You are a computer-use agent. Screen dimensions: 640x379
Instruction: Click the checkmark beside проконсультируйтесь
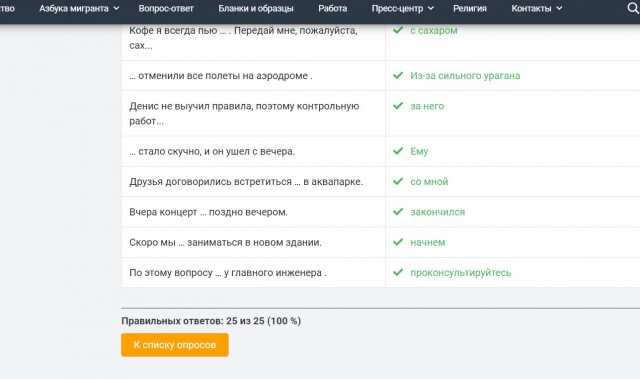[398, 272]
